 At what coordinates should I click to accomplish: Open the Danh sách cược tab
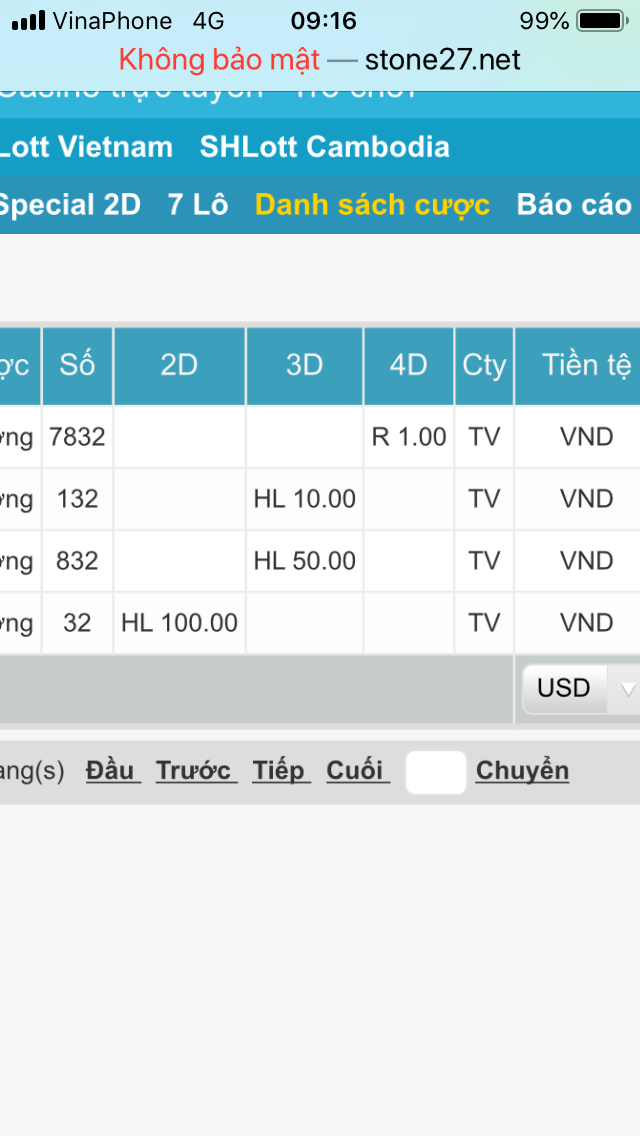372,205
